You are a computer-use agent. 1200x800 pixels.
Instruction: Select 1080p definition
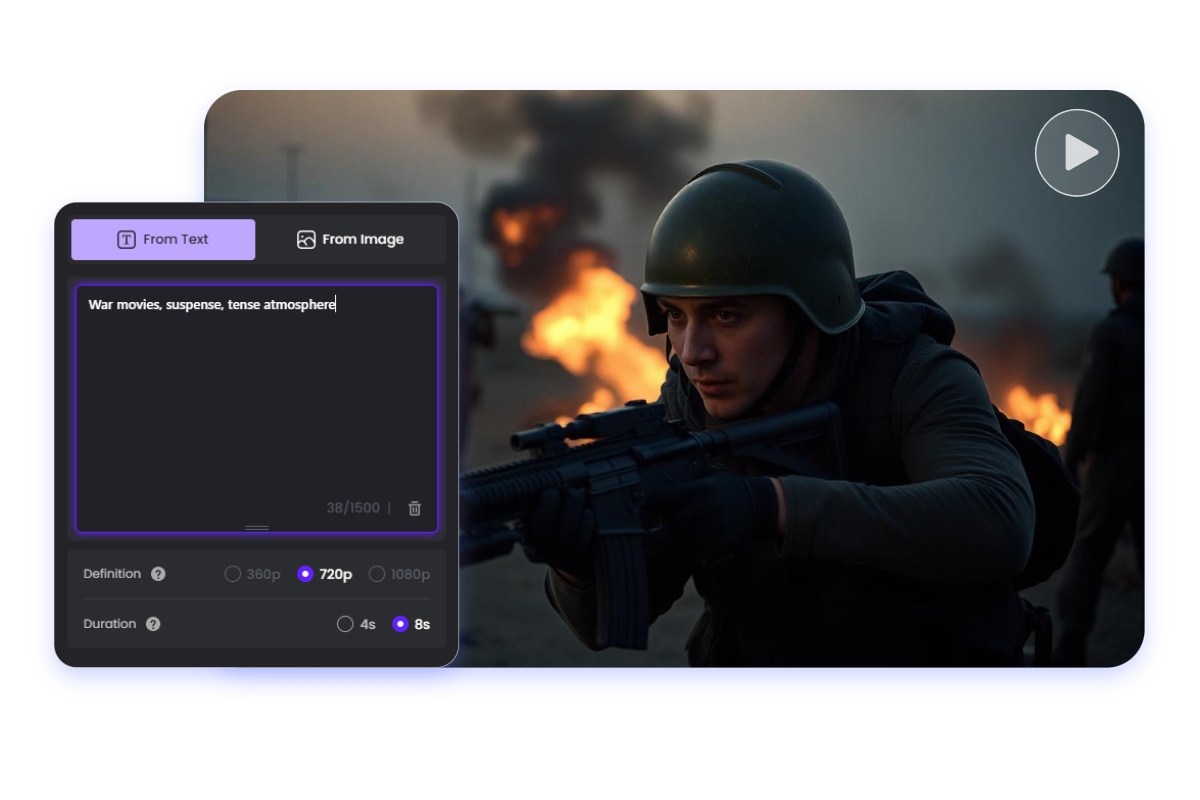(x=399, y=574)
